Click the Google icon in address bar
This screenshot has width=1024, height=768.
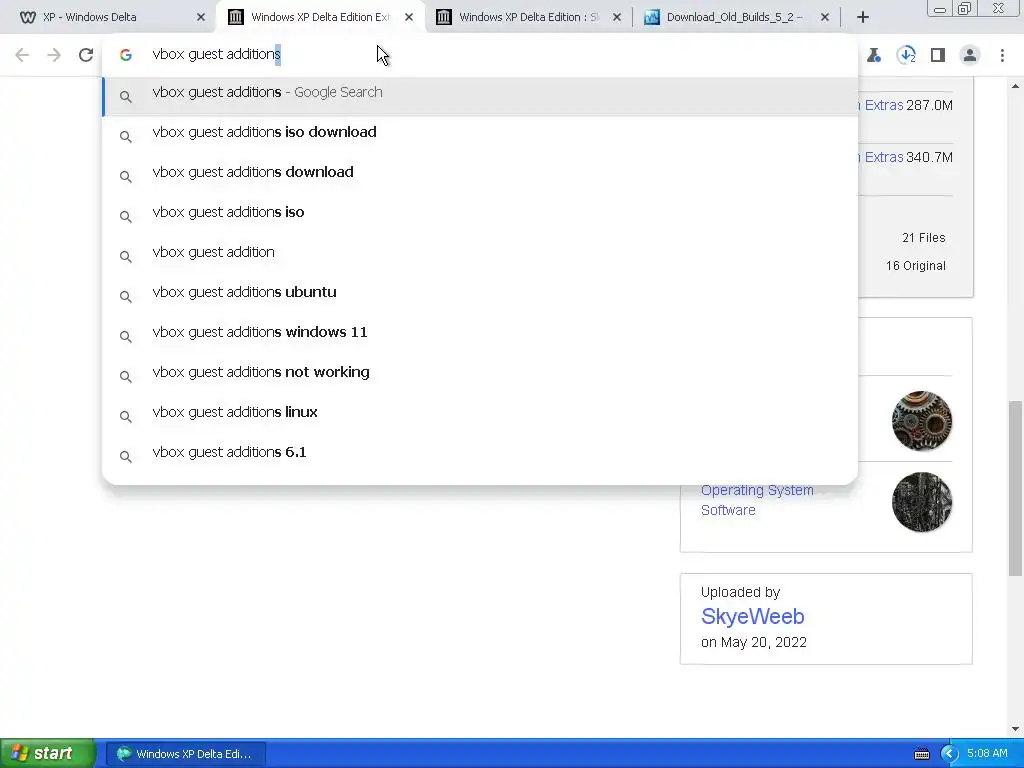click(x=126, y=55)
